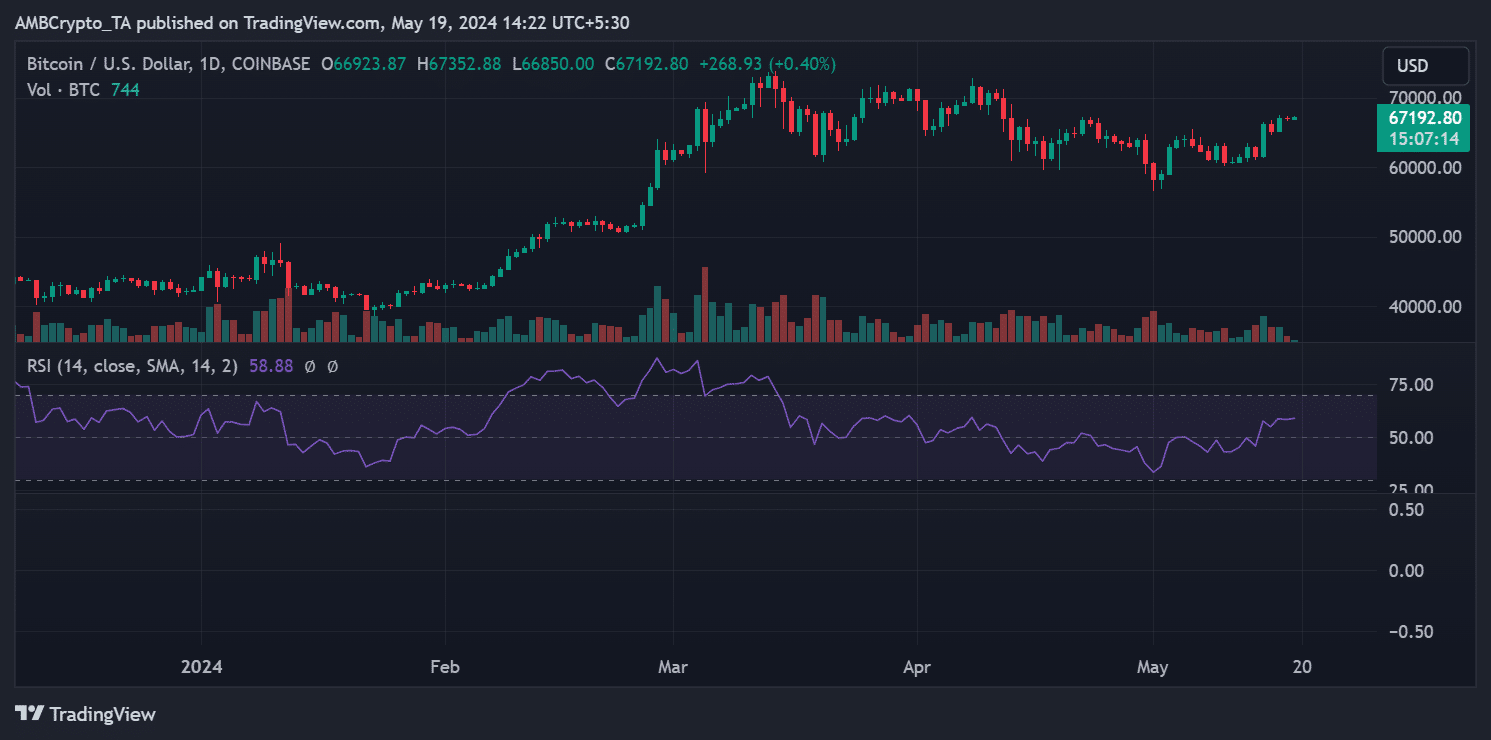Click the high value H67352.88
Screen dimensions: 1491x740
tap(459, 64)
